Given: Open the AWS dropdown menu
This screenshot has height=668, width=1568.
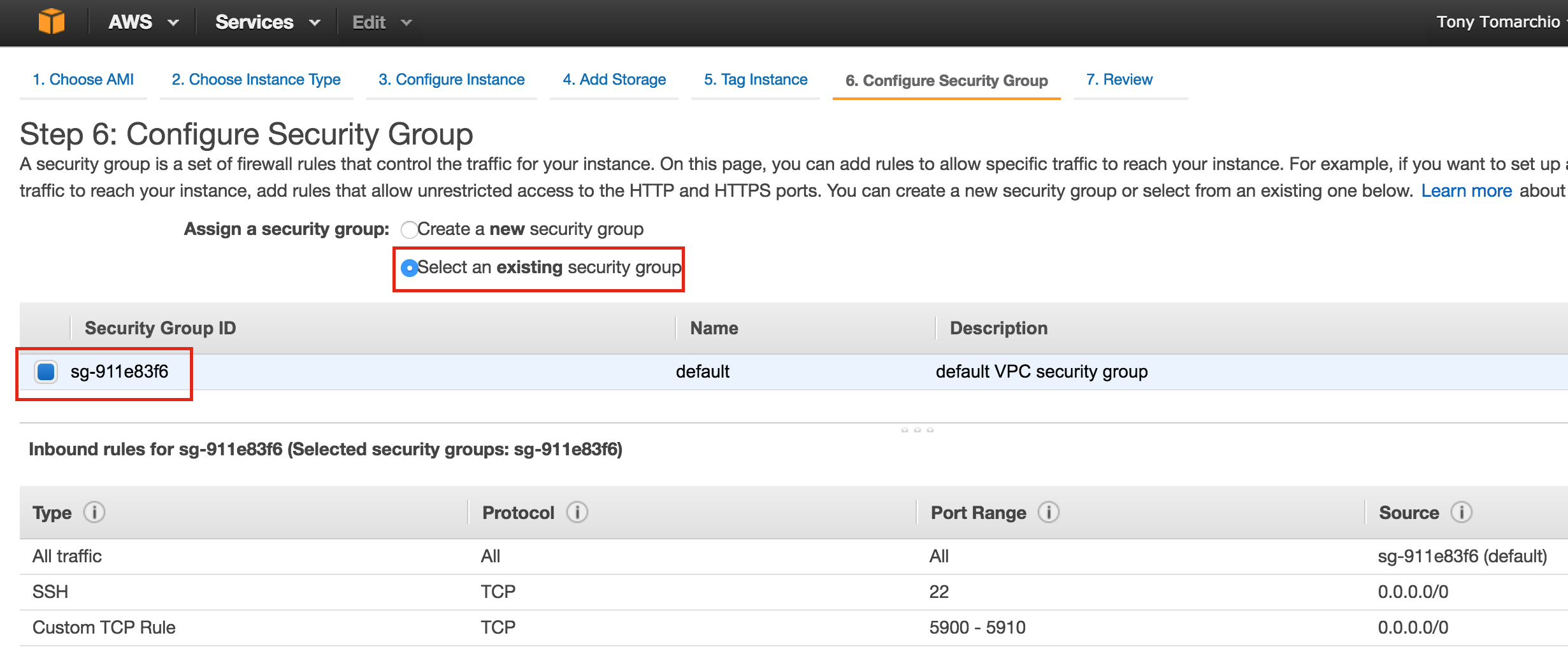Looking at the screenshot, I should pos(143,22).
